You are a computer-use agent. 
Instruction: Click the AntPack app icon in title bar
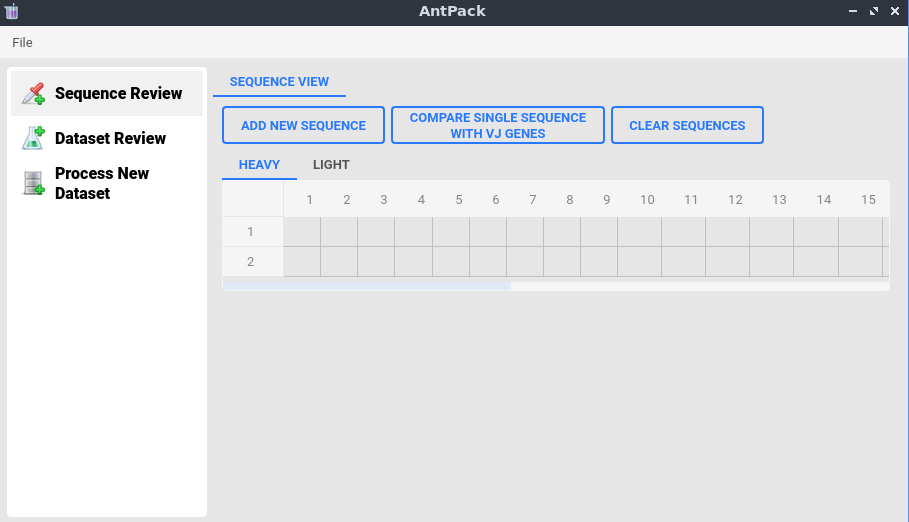pyautogui.click(x=12, y=11)
